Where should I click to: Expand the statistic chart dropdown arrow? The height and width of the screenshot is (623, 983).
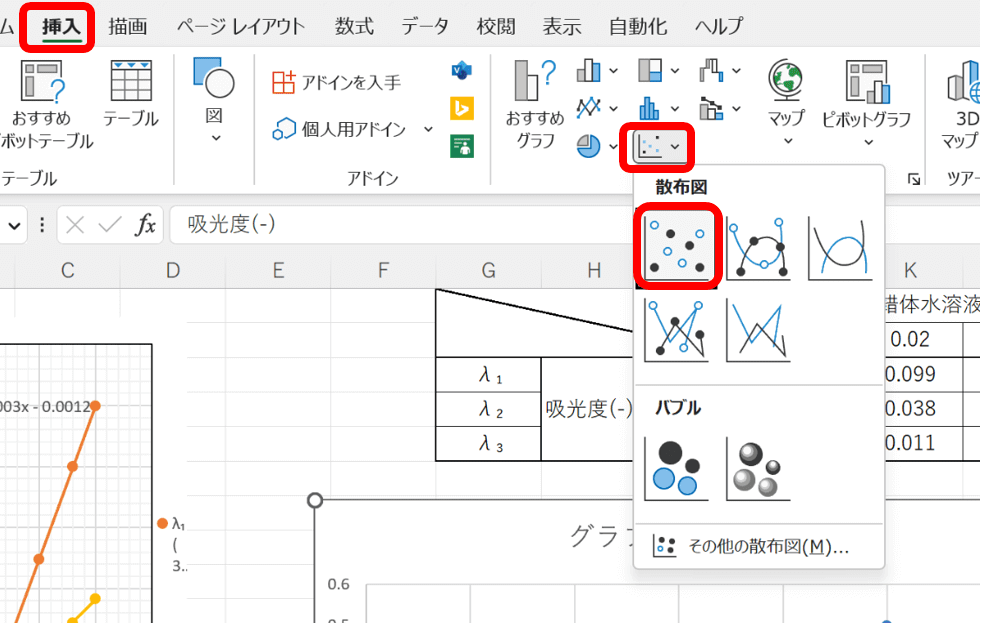pos(675,108)
